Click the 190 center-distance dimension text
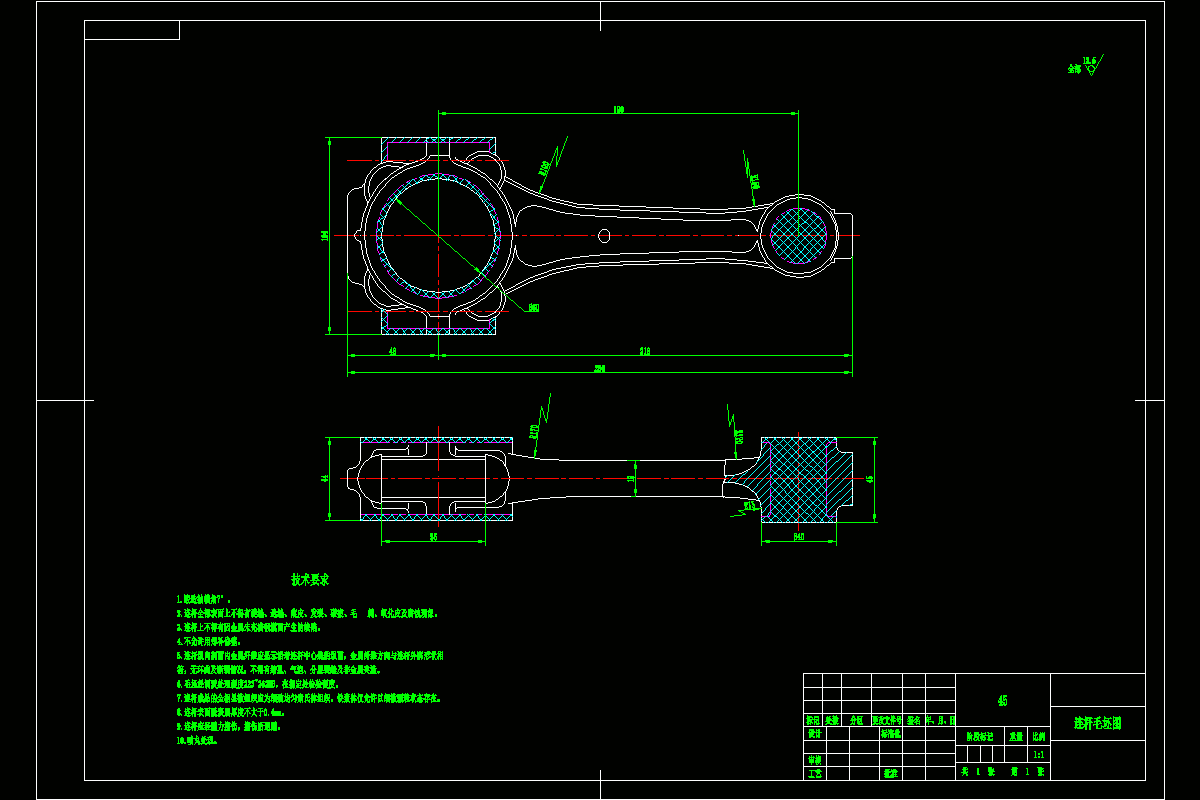The width and height of the screenshot is (1200, 800). 619,110
